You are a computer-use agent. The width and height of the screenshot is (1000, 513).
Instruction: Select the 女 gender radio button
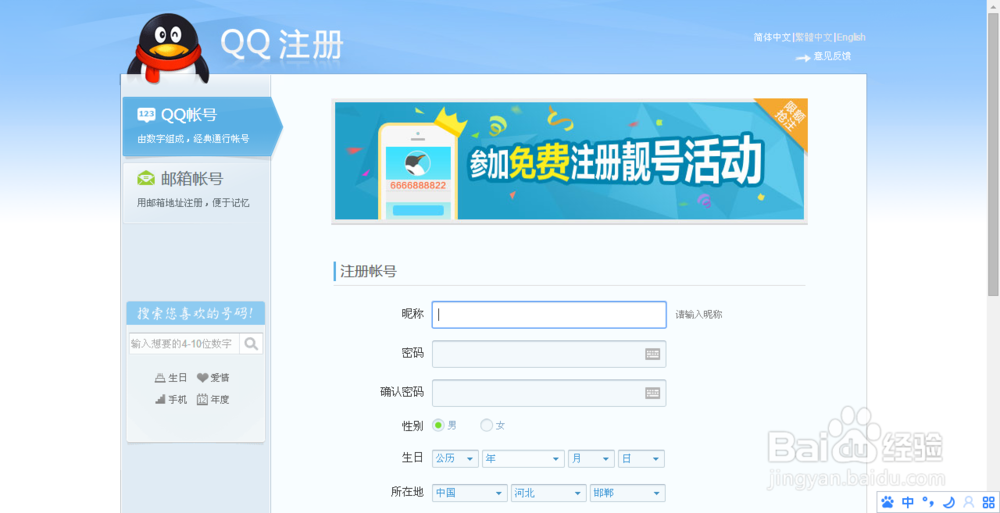coord(487,425)
